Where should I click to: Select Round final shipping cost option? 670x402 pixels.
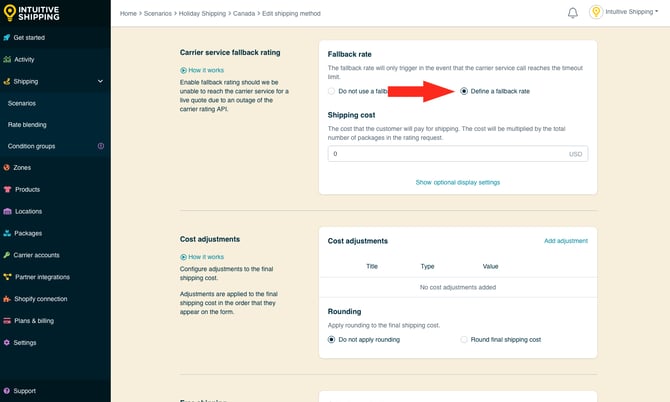[x=464, y=339]
